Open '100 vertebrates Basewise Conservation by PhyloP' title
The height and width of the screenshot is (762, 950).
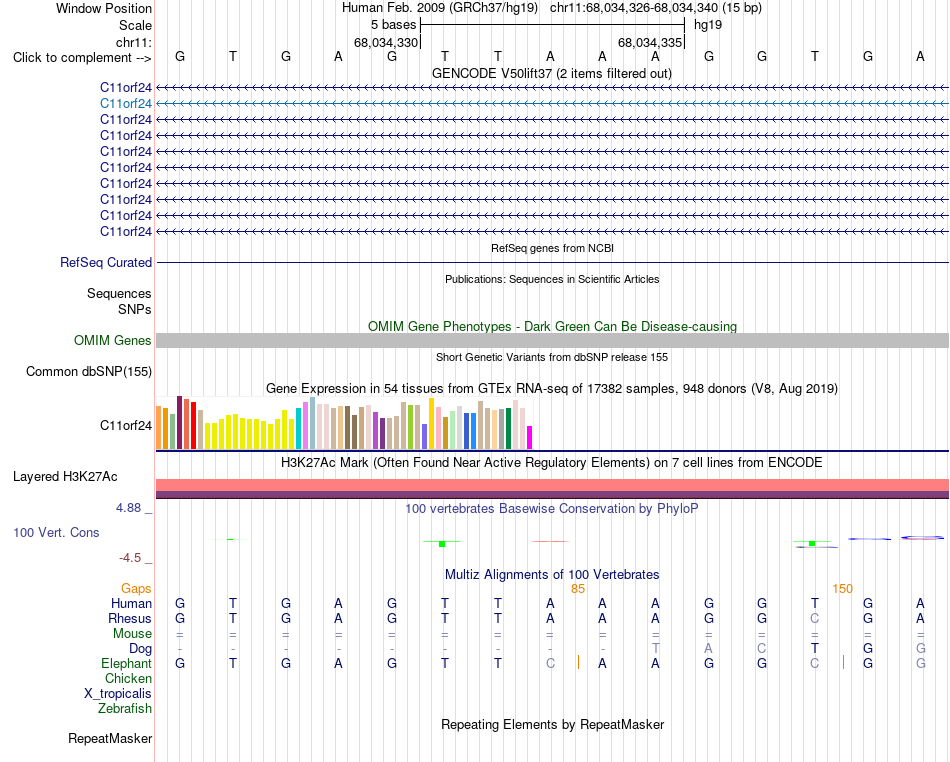[x=552, y=508]
